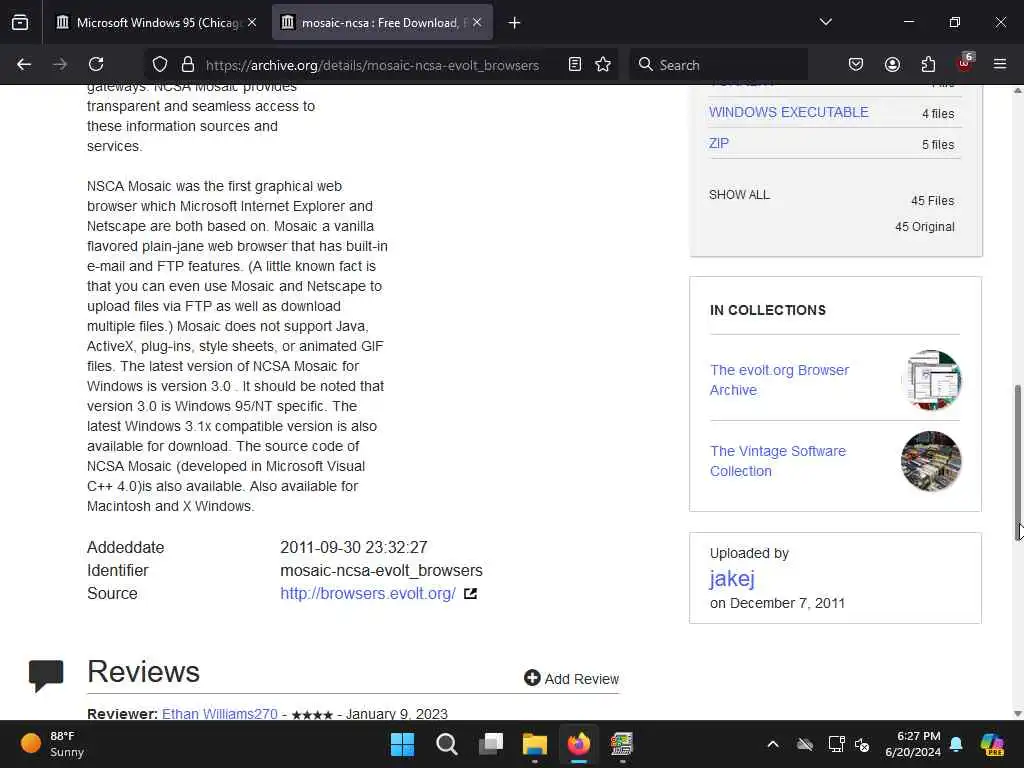Open Windows Start menu

pyautogui.click(x=402, y=744)
